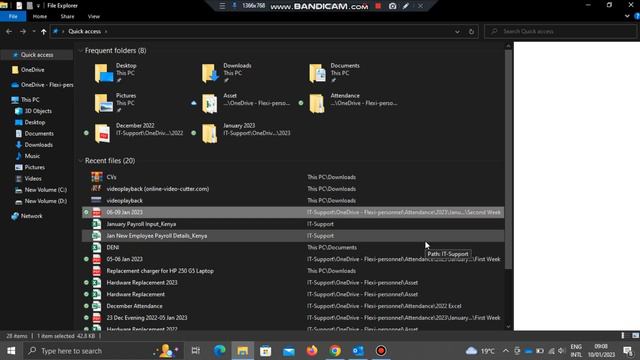Select OneDrive in the navigation pane
The height and width of the screenshot is (360, 640).
click(33, 70)
